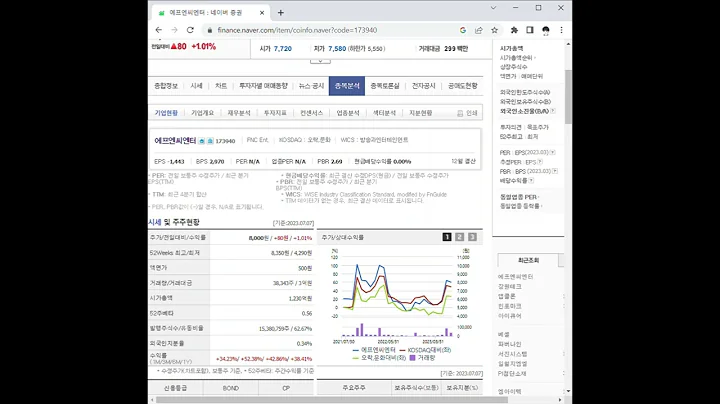Follow the 동일업종 PER link

point(518,197)
